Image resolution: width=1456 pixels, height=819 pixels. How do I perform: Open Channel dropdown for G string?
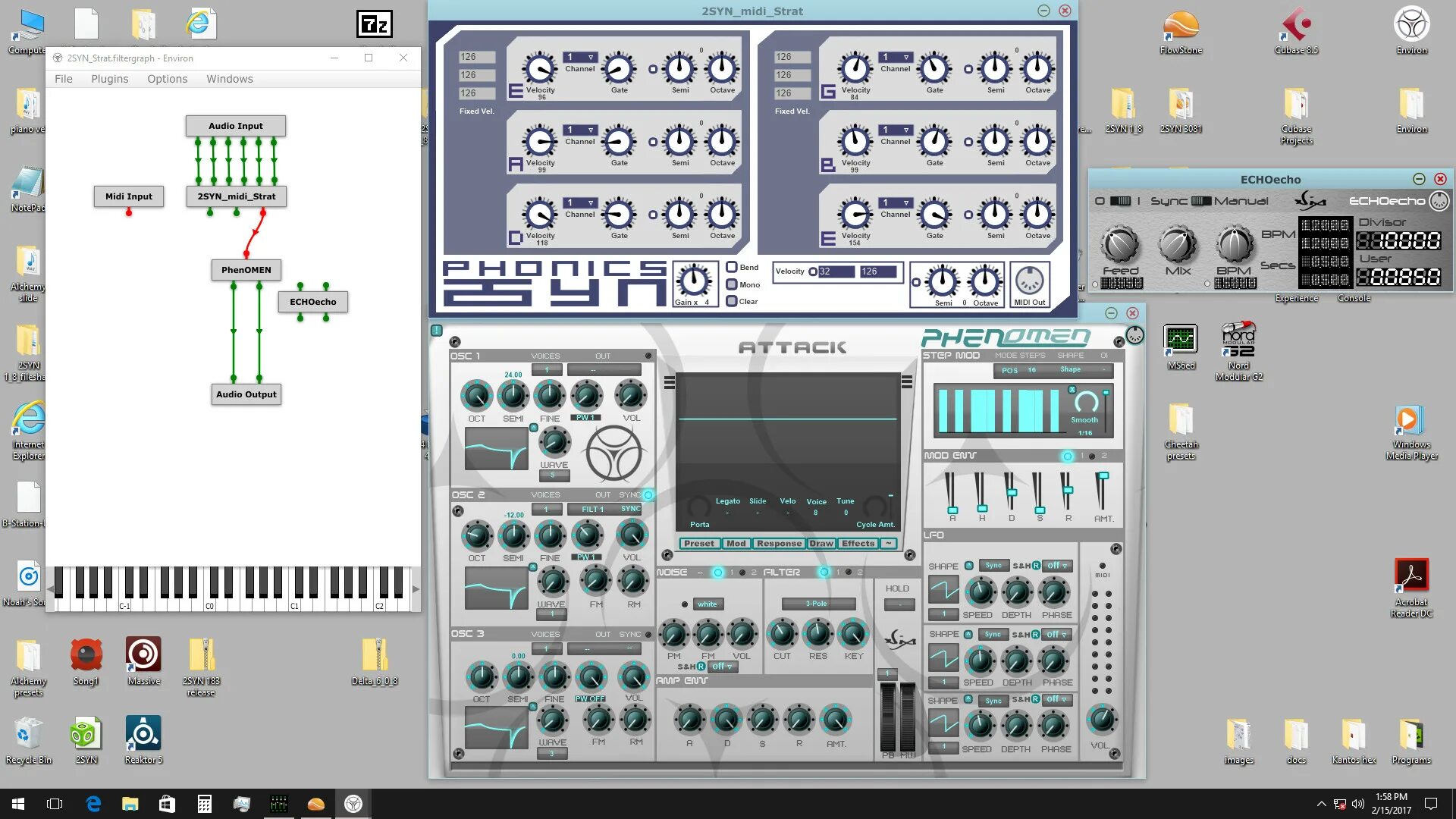coord(896,57)
